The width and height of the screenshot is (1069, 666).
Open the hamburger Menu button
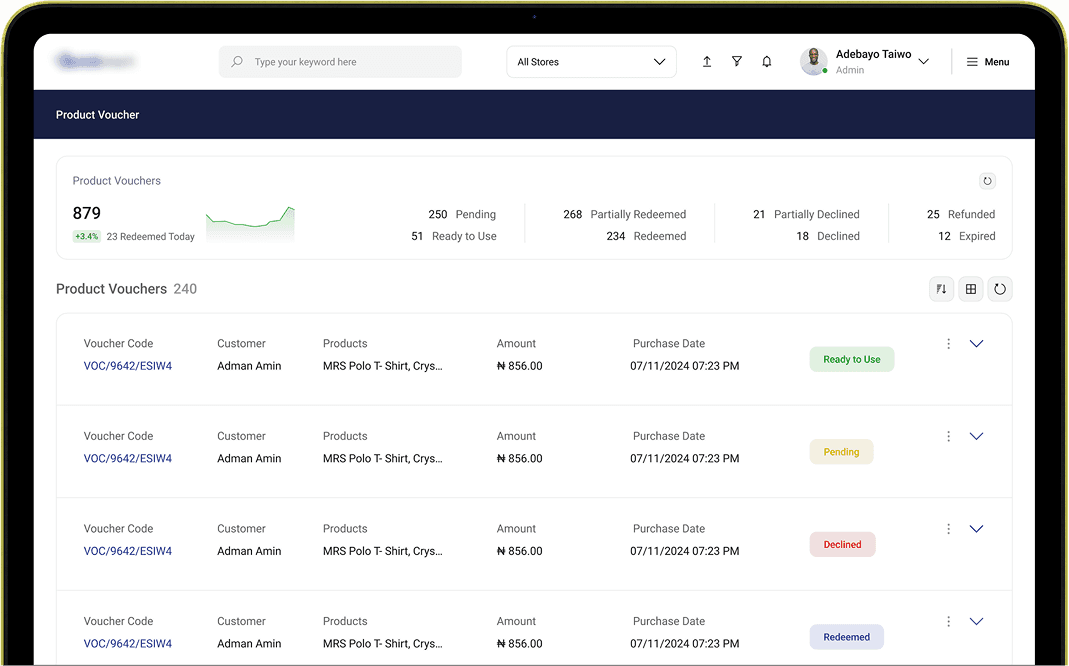(x=988, y=61)
